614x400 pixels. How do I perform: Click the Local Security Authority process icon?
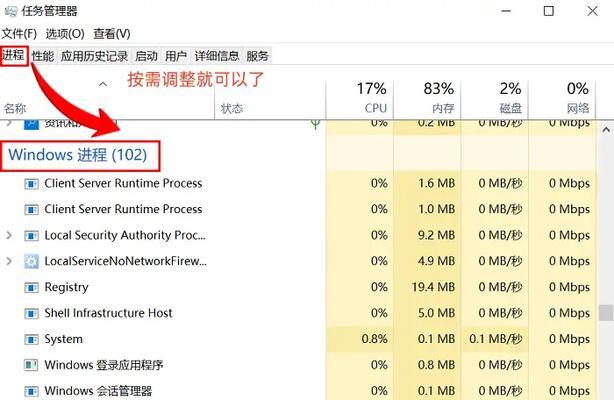31,236
